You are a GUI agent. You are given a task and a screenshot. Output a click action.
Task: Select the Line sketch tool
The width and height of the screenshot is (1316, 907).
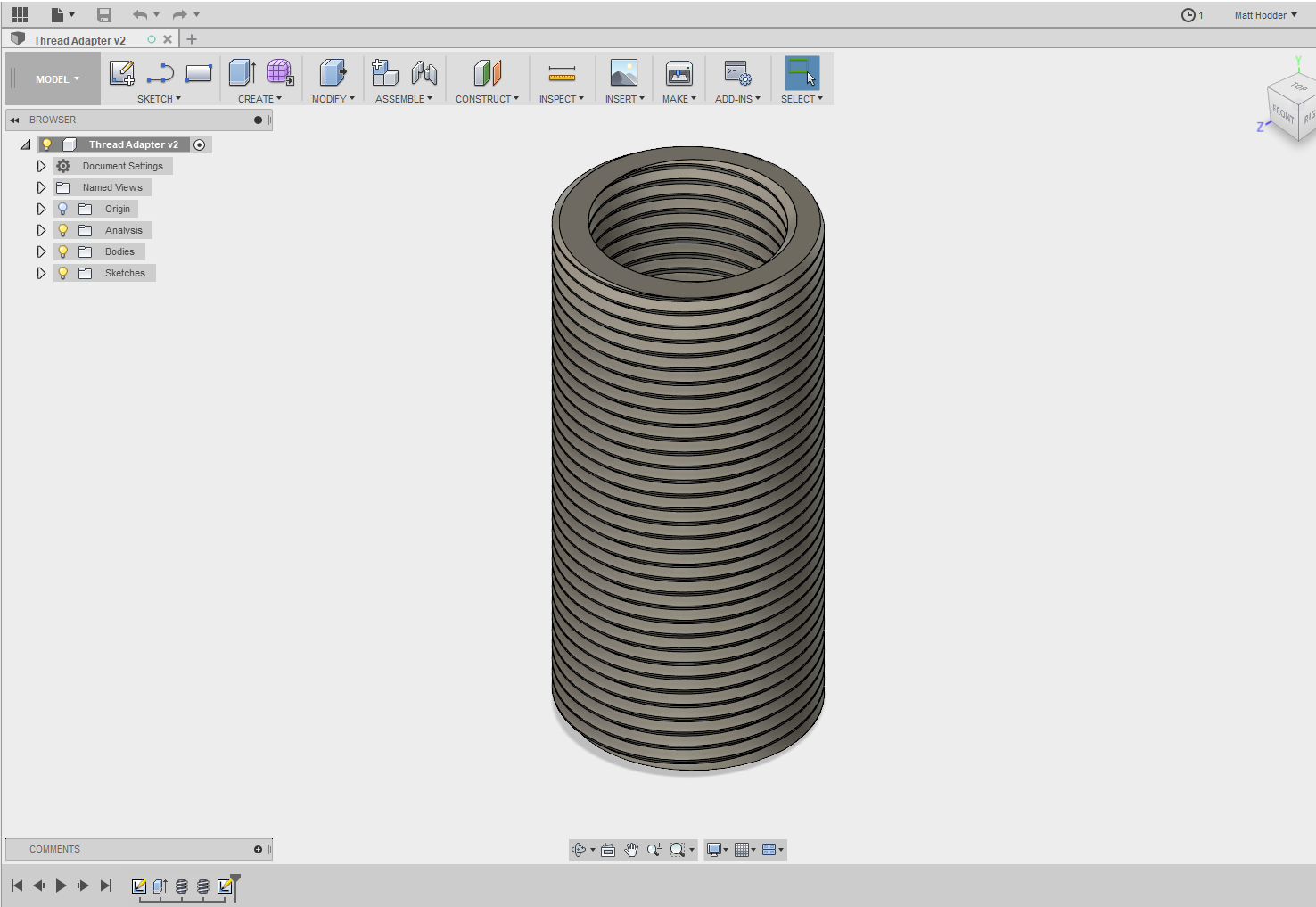[160, 73]
